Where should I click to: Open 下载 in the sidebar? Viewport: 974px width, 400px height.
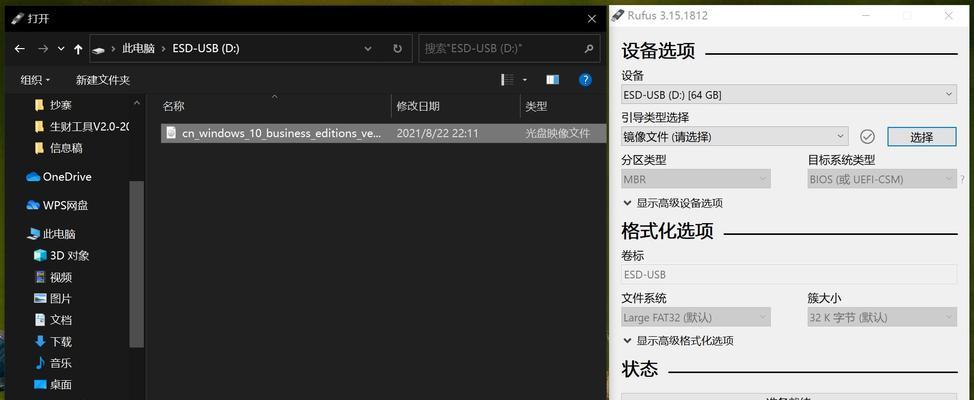point(53,342)
